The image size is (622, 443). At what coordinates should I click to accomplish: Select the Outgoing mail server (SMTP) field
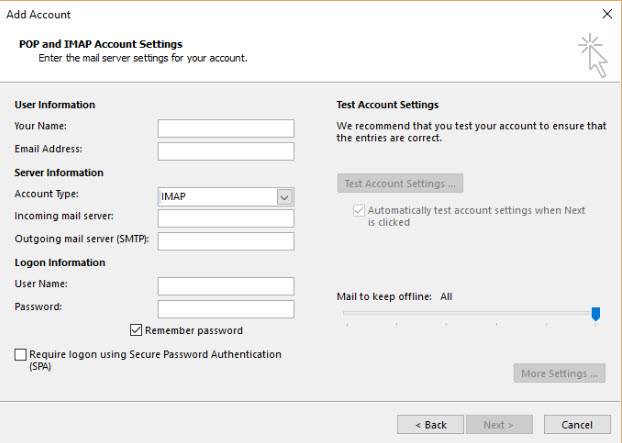coord(226,241)
